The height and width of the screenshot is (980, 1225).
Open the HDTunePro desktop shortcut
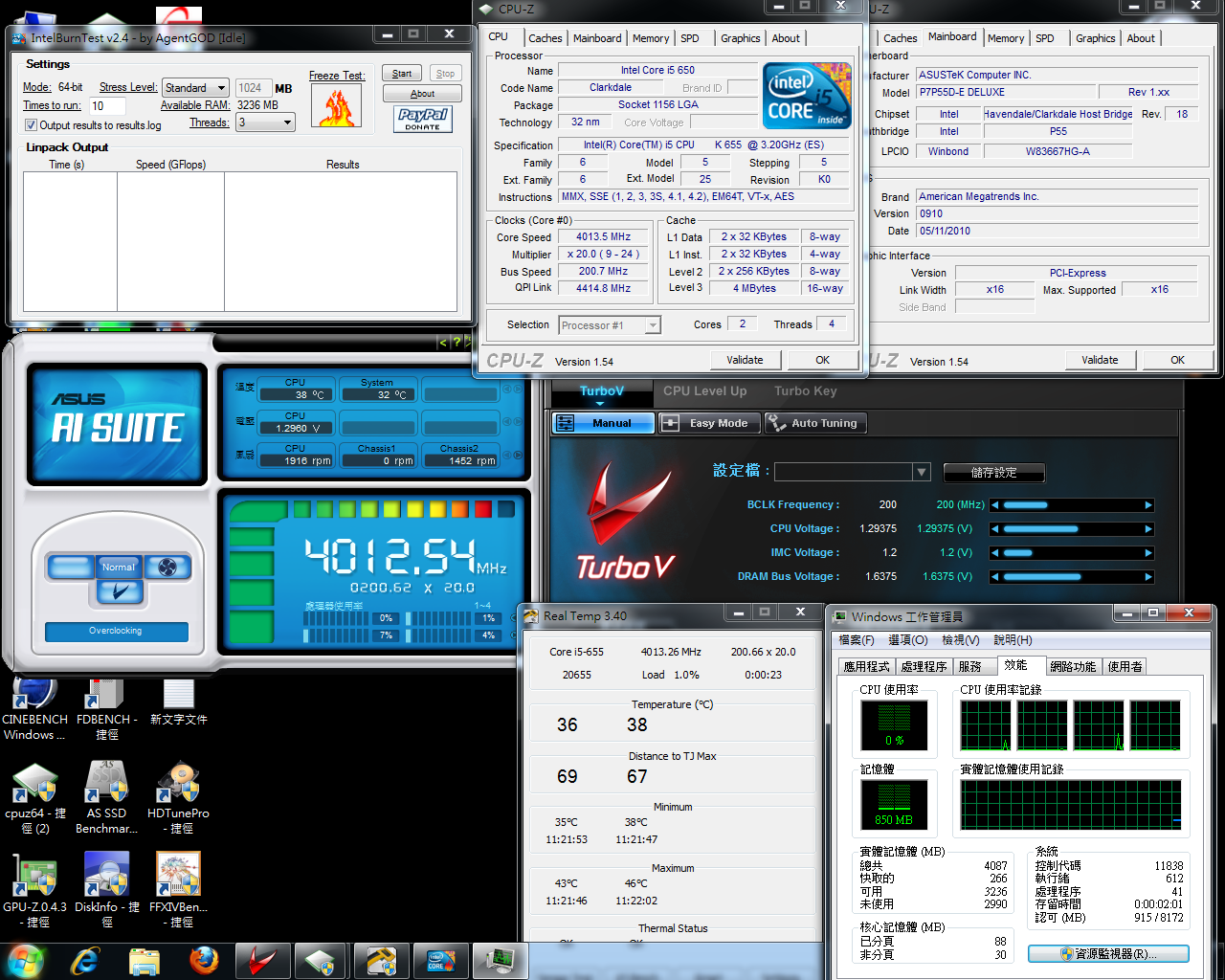(178, 799)
